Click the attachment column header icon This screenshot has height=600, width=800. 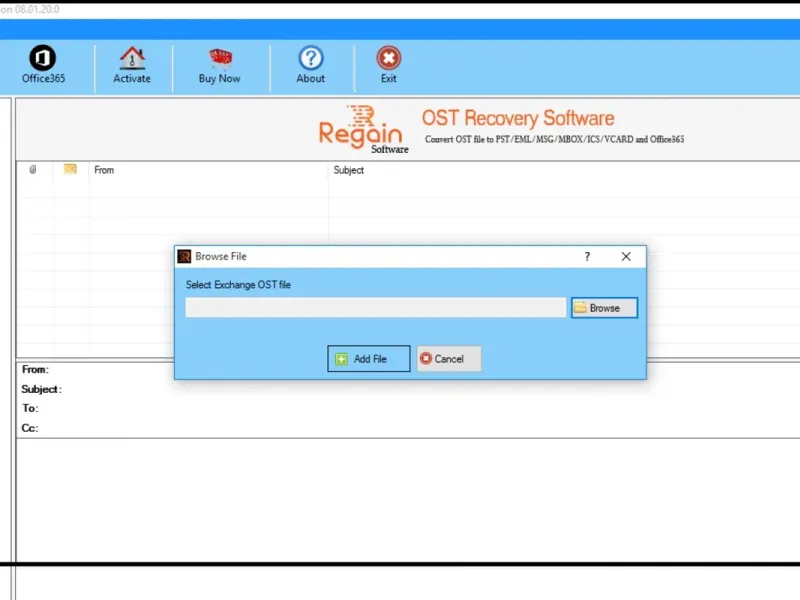point(33,169)
